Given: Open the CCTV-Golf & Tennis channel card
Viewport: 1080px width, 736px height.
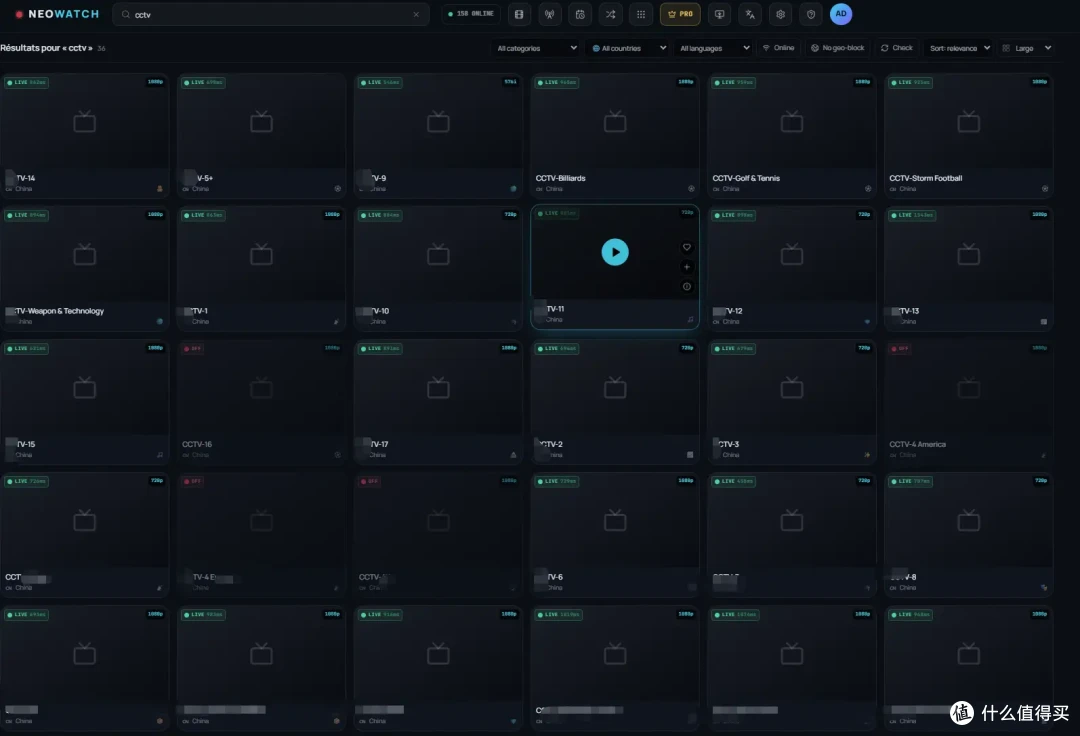Looking at the screenshot, I should pyautogui.click(x=791, y=136).
